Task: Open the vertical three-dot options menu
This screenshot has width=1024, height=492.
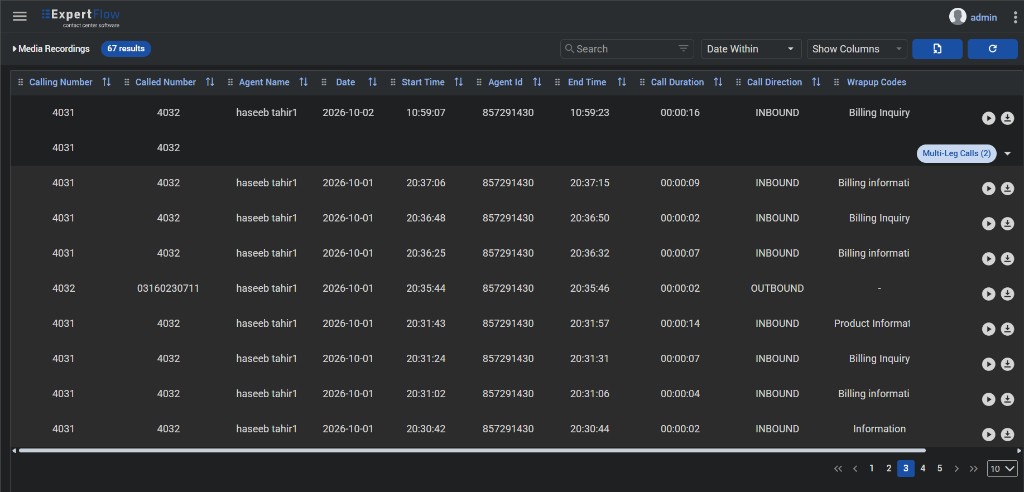Action: click(1015, 18)
